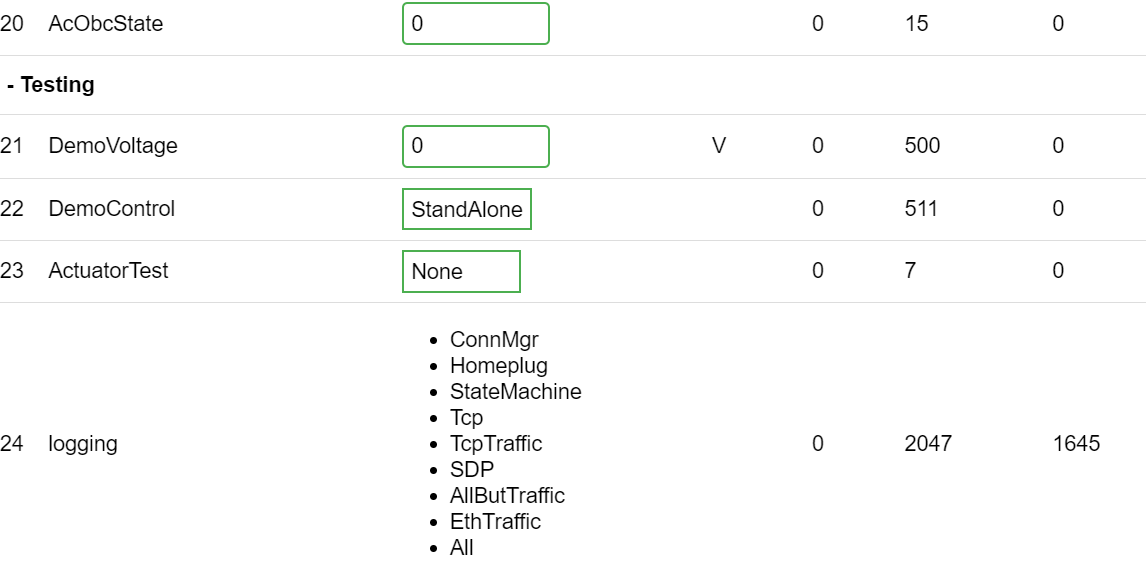The height and width of the screenshot is (568, 1146).
Task: Select TcpTraffic logging option
Action: 496,443
